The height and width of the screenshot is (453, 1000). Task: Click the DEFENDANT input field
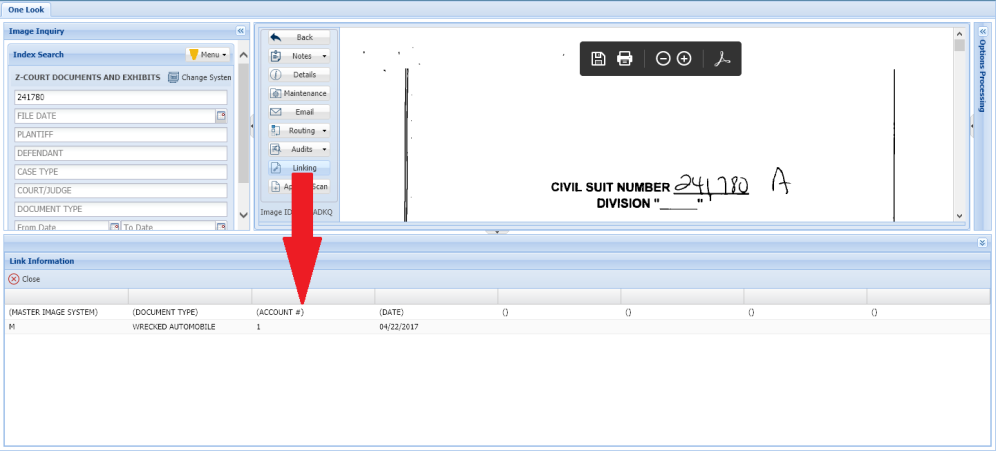point(121,153)
